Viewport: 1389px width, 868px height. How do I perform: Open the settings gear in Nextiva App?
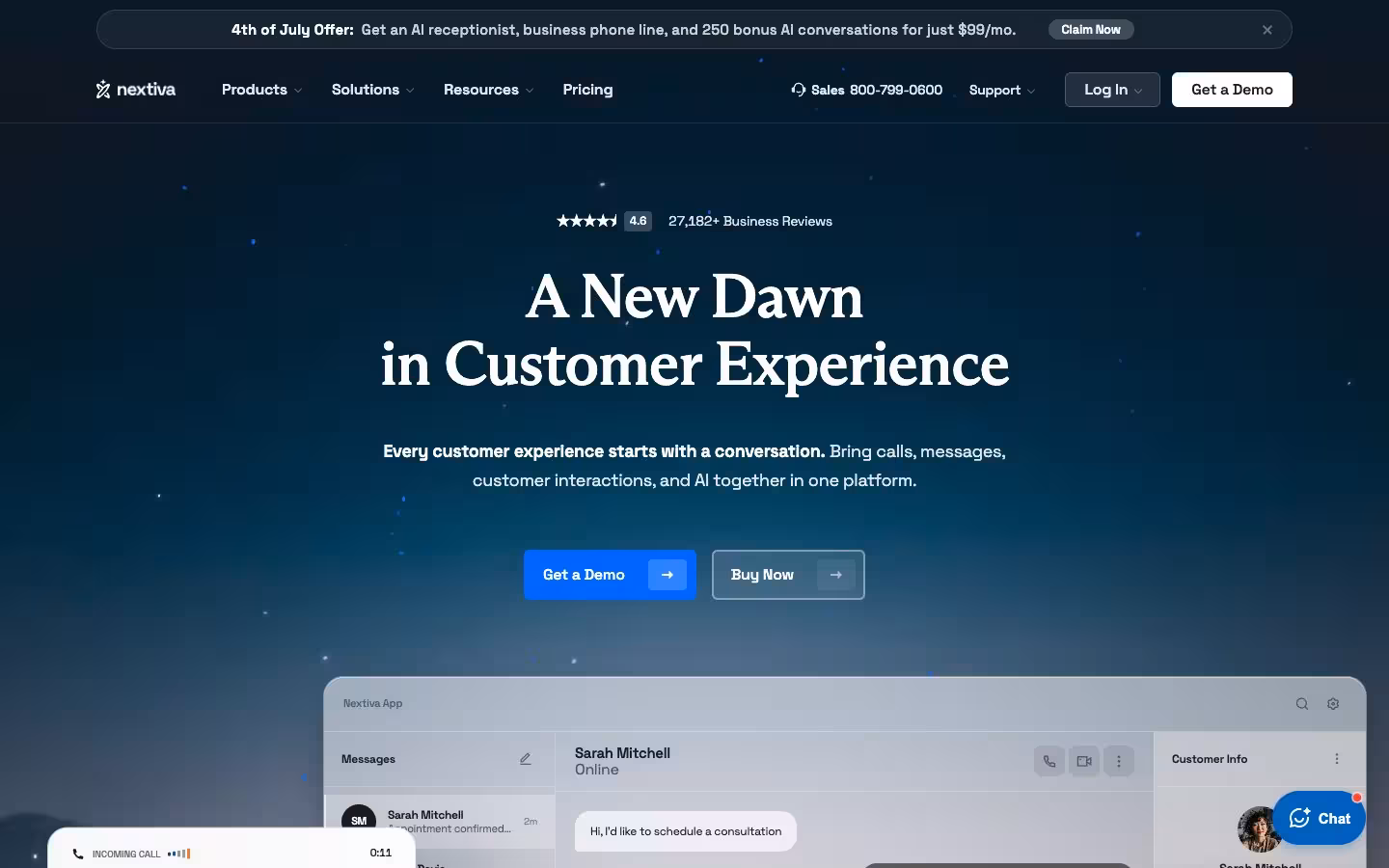coord(1333,704)
